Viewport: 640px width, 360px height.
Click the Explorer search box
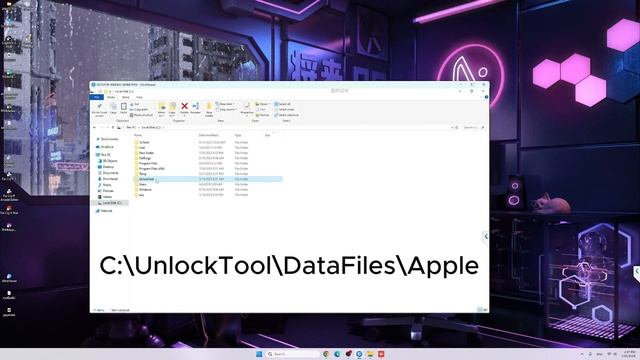473,127
